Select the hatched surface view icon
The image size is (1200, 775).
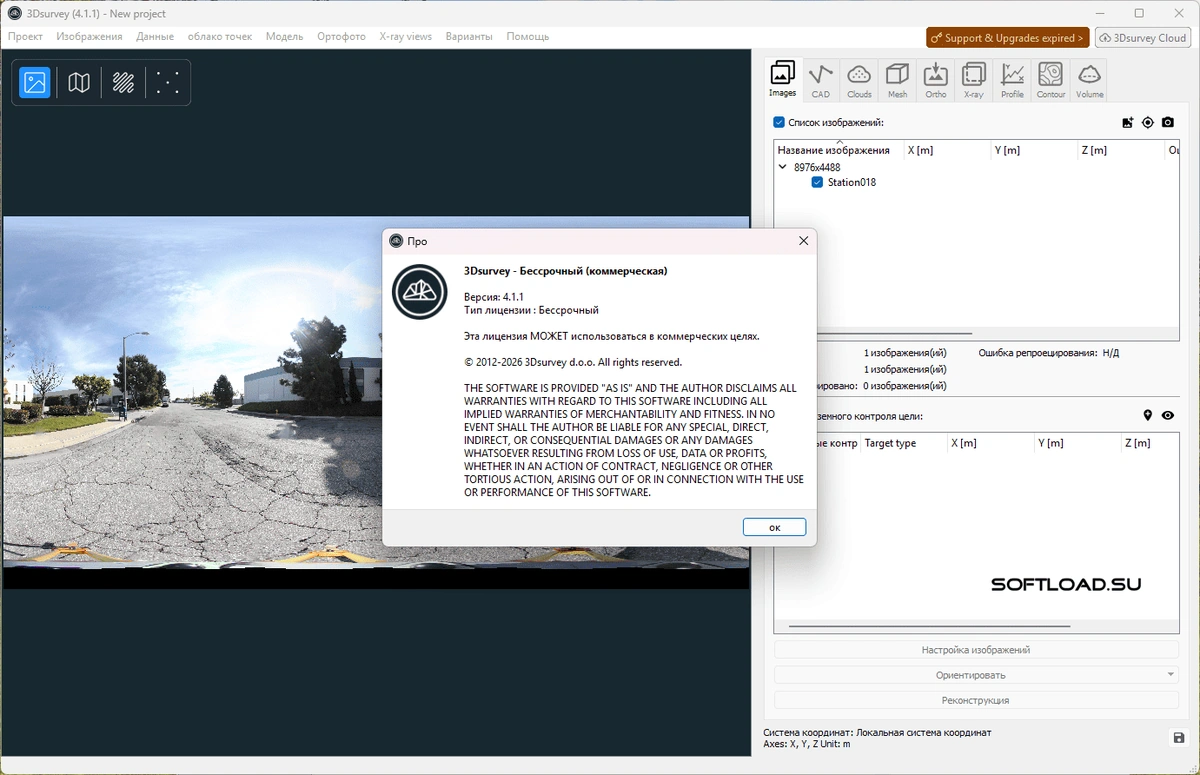click(x=124, y=82)
